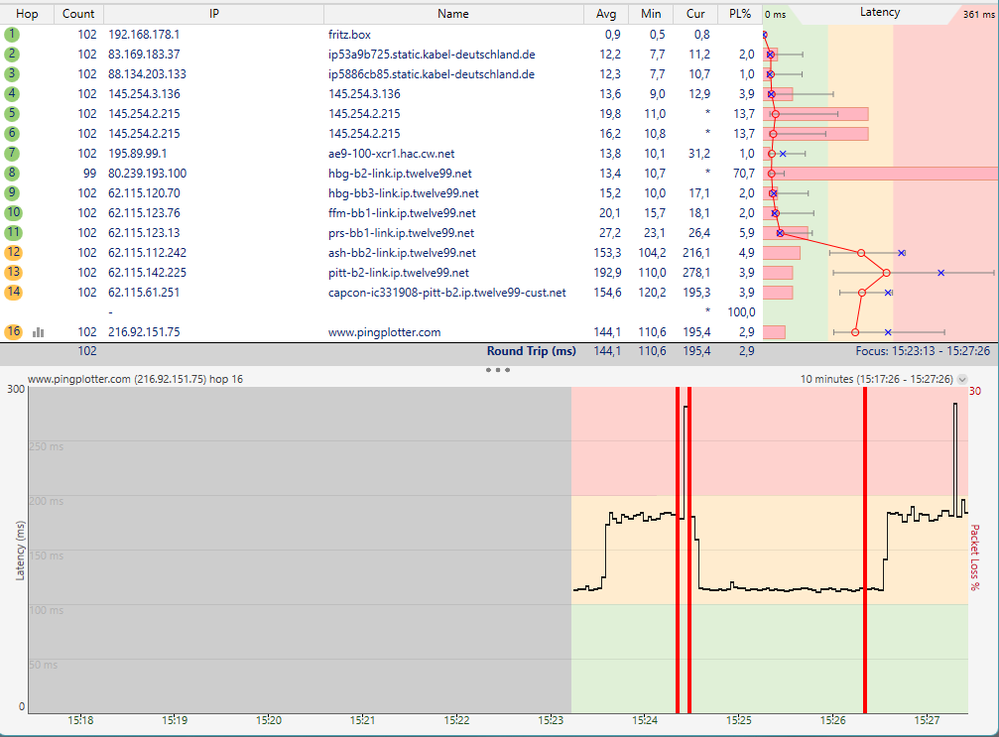
Task: Click the PL% column header
Action: click(740, 13)
